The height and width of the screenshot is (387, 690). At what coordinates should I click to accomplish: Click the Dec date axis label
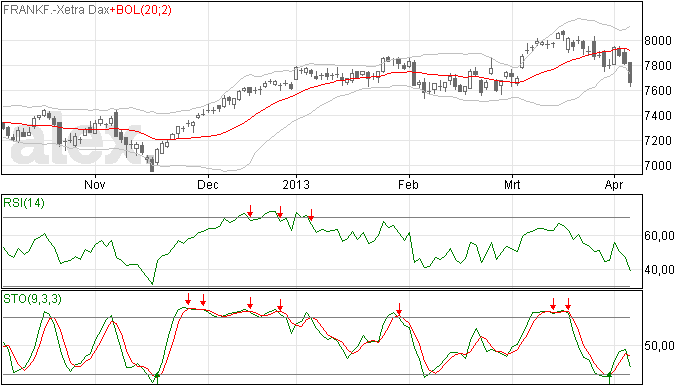click(x=208, y=184)
